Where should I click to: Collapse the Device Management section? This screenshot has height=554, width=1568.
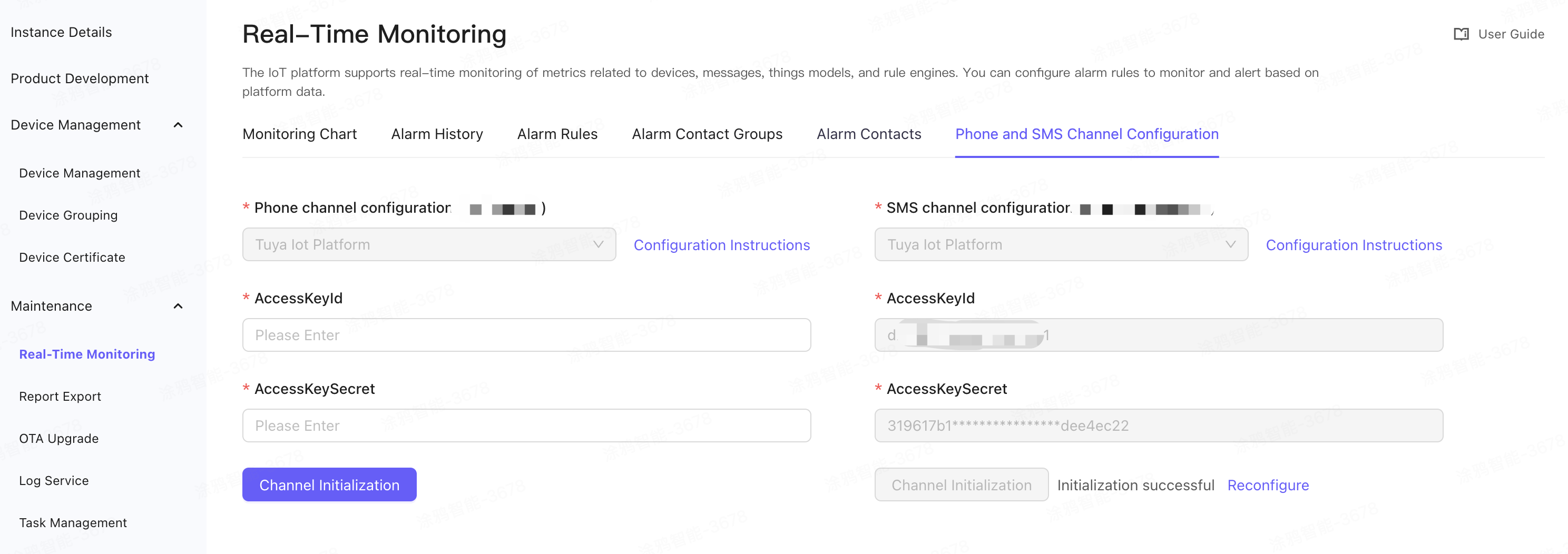pyautogui.click(x=177, y=124)
